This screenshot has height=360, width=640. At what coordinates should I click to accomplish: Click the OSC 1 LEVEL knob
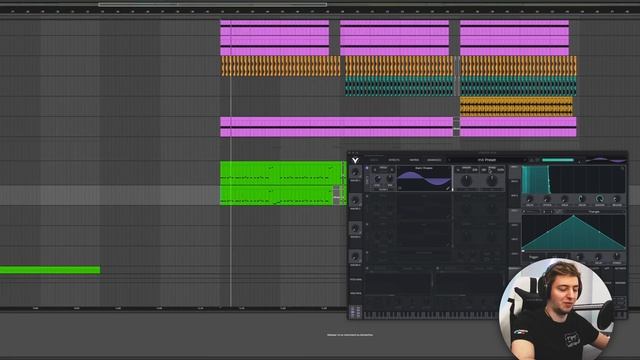click(378, 179)
